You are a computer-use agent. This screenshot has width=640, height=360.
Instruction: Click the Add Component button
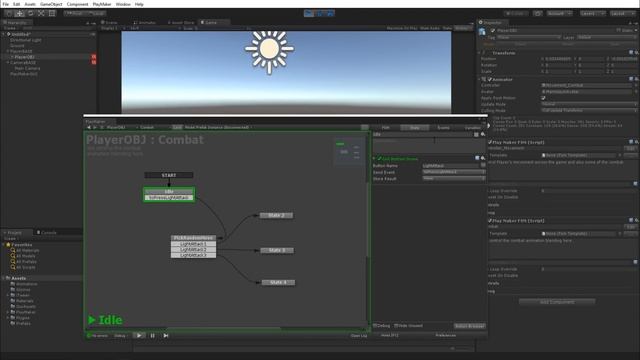click(557, 302)
